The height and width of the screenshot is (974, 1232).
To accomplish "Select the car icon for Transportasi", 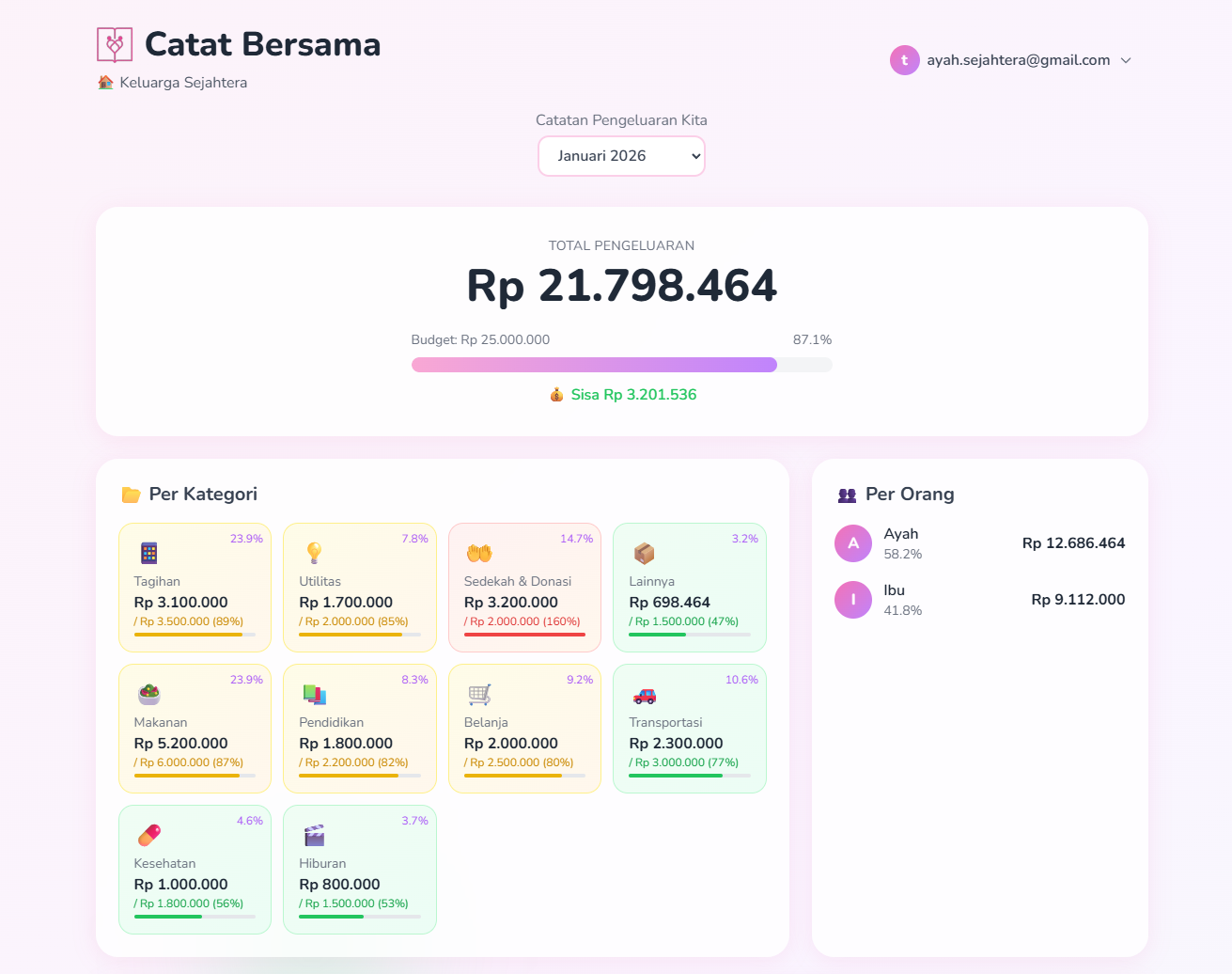I will 643,694.
